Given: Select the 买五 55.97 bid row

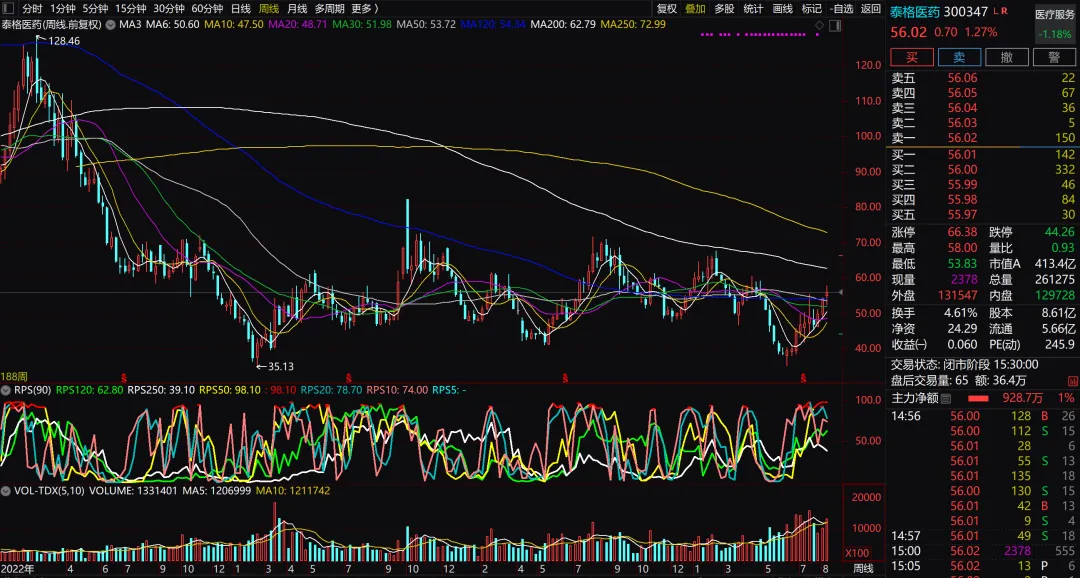Looking at the screenshot, I should (x=983, y=215).
